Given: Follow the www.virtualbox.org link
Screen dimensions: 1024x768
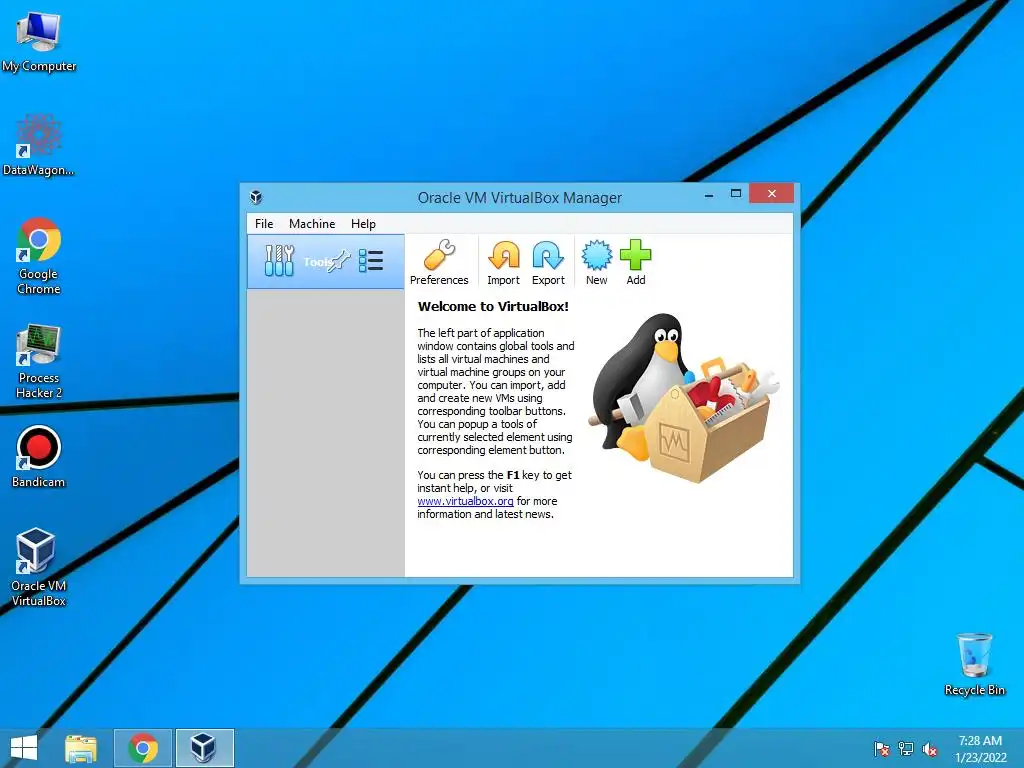Looking at the screenshot, I should pyautogui.click(x=466, y=501).
